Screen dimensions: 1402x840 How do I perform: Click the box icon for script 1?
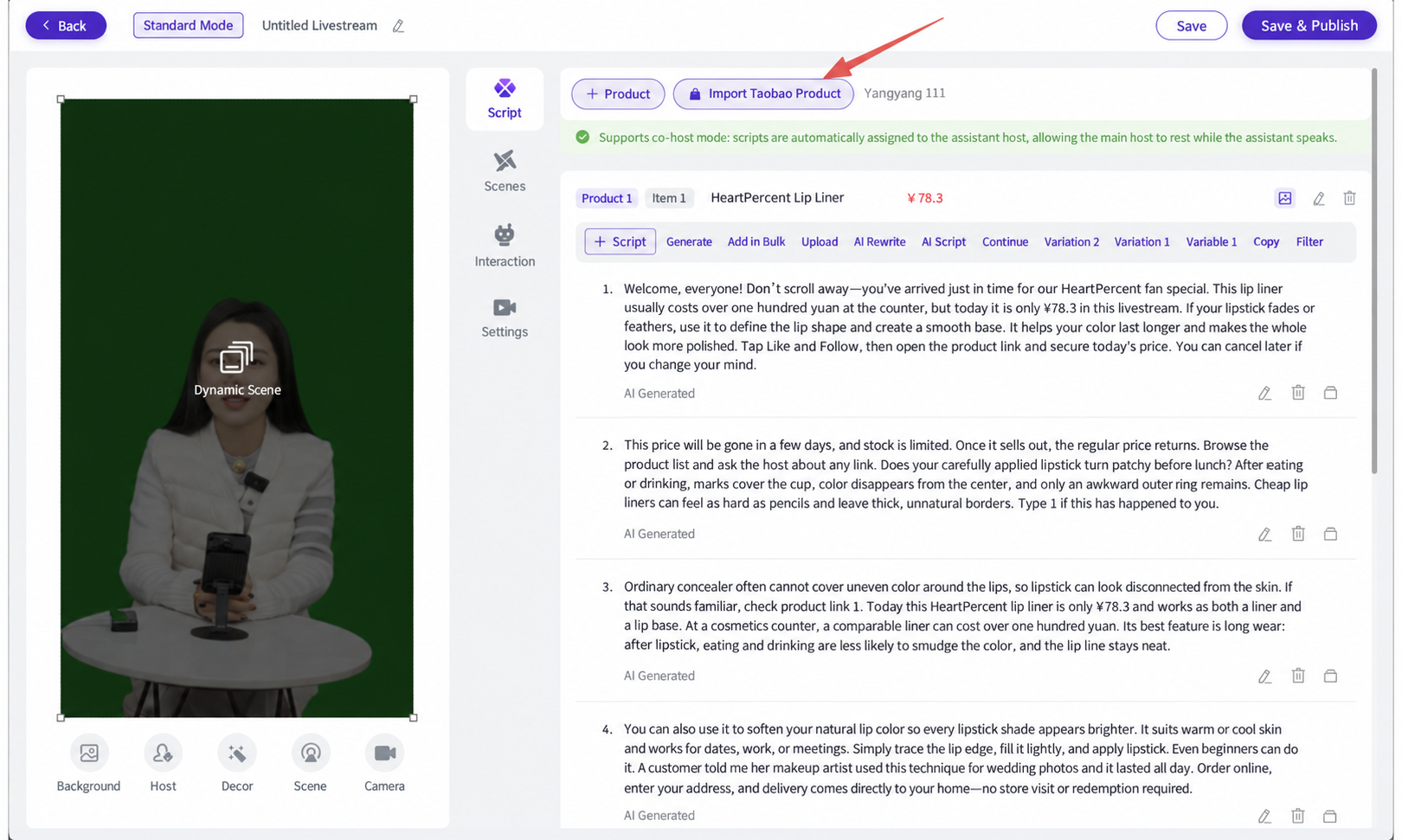pos(1330,393)
